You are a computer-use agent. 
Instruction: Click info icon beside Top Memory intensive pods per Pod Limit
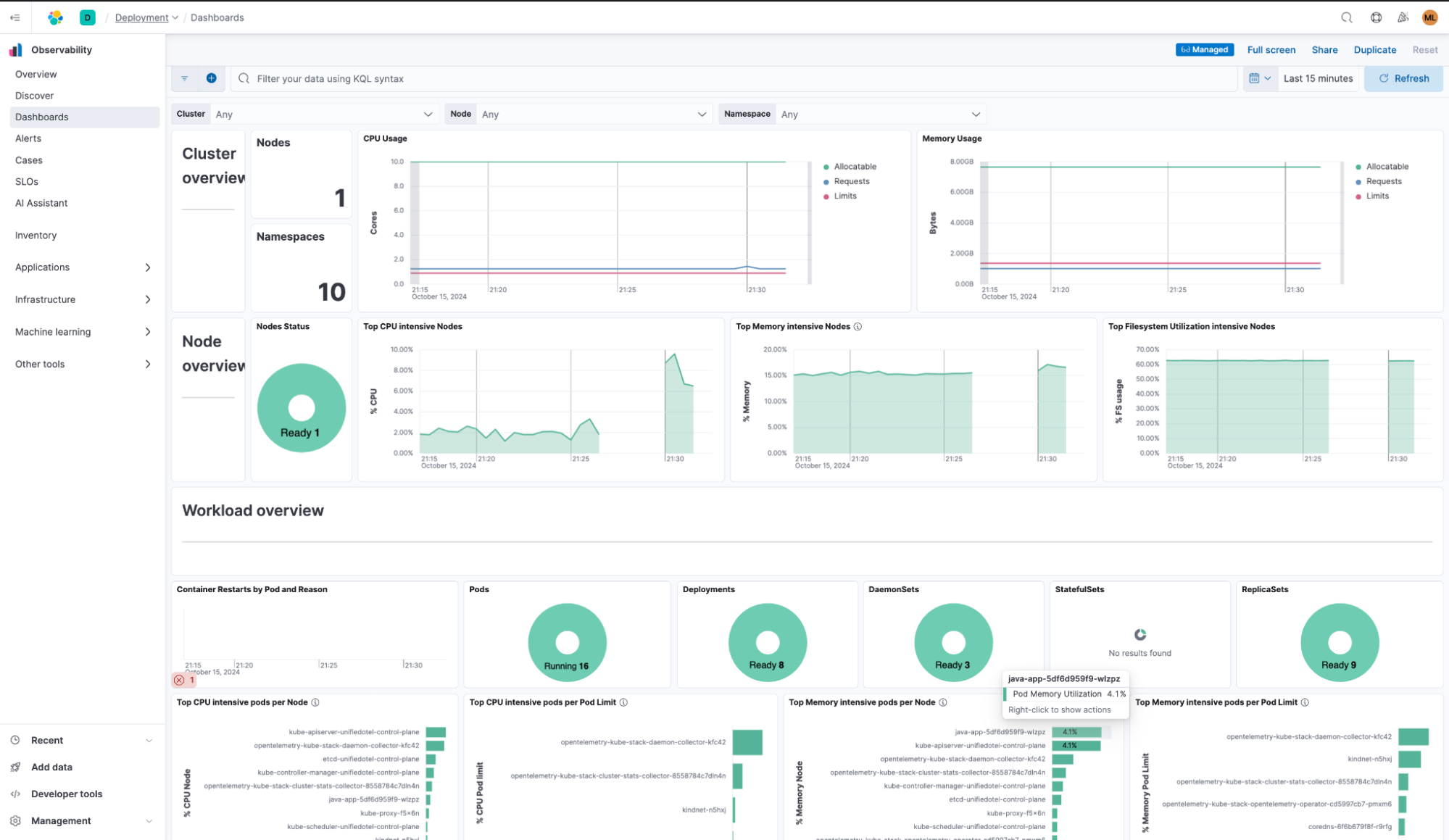1305,702
